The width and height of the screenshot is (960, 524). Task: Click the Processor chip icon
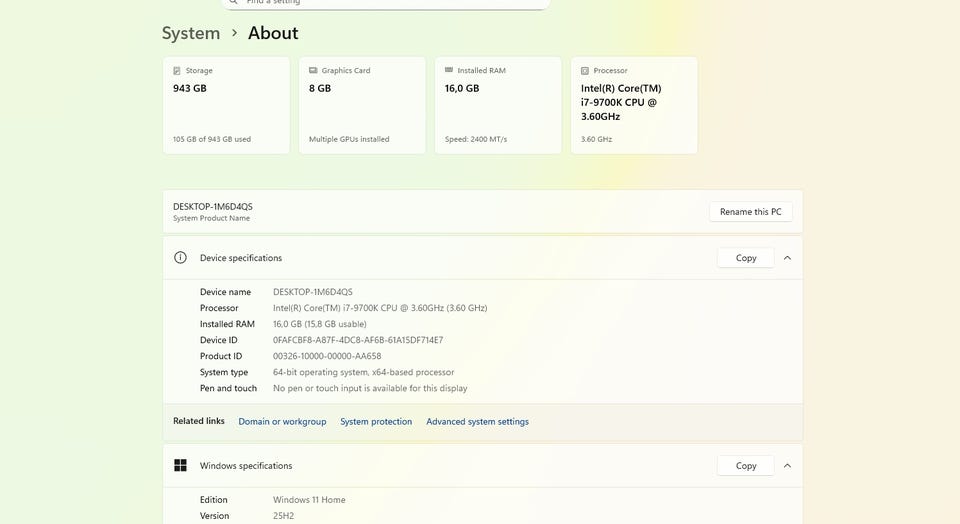585,71
